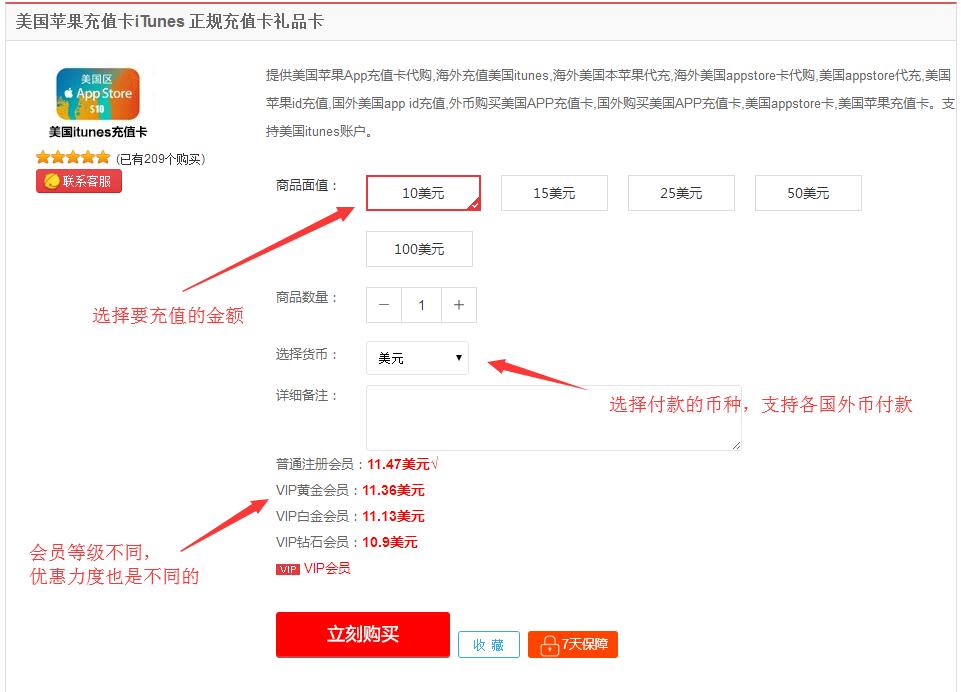The width and height of the screenshot is (961, 692).
Task: Click the quantity field showing 1
Action: coord(422,305)
